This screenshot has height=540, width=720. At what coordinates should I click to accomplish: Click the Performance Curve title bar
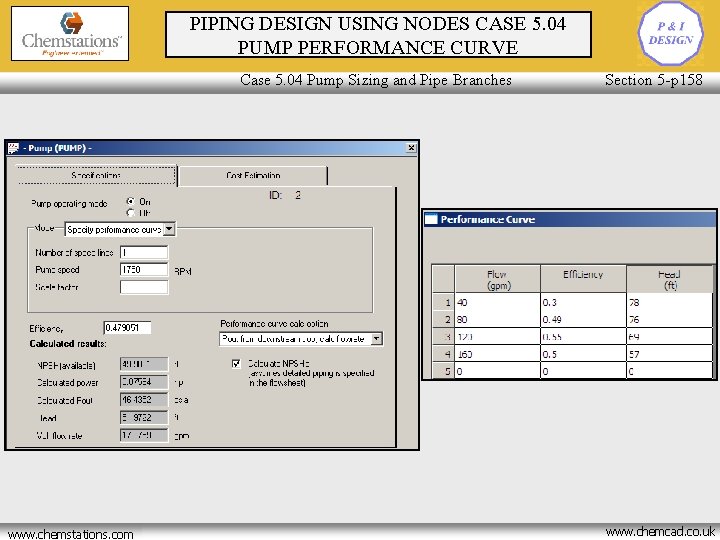pyautogui.click(x=569, y=219)
